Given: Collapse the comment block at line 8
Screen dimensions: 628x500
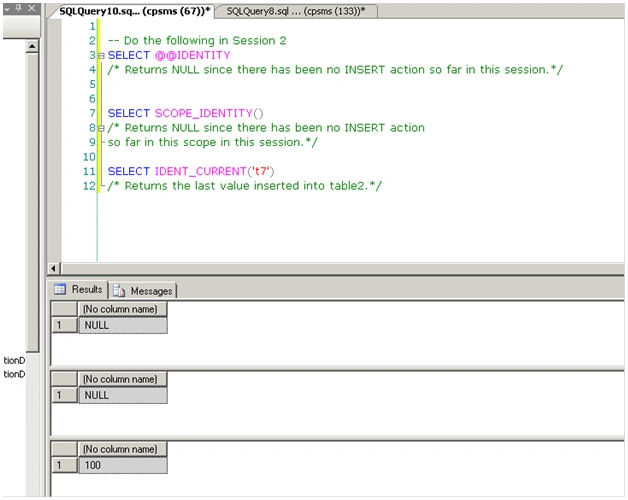Looking at the screenshot, I should tap(101, 128).
